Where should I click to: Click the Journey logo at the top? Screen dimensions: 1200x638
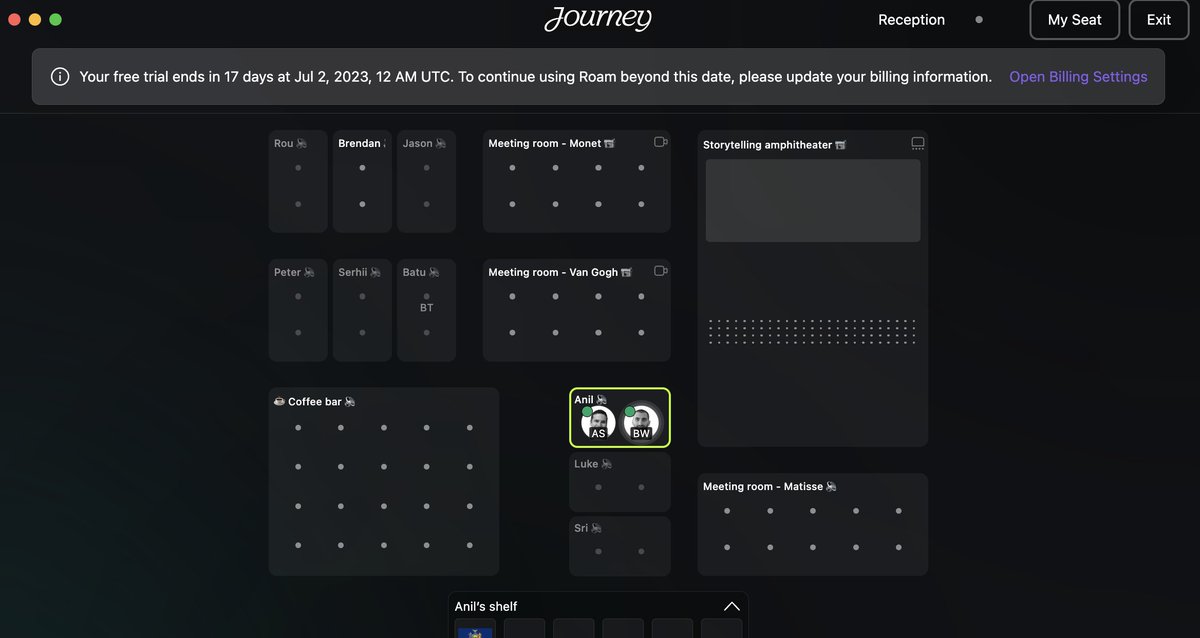coord(598,18)
